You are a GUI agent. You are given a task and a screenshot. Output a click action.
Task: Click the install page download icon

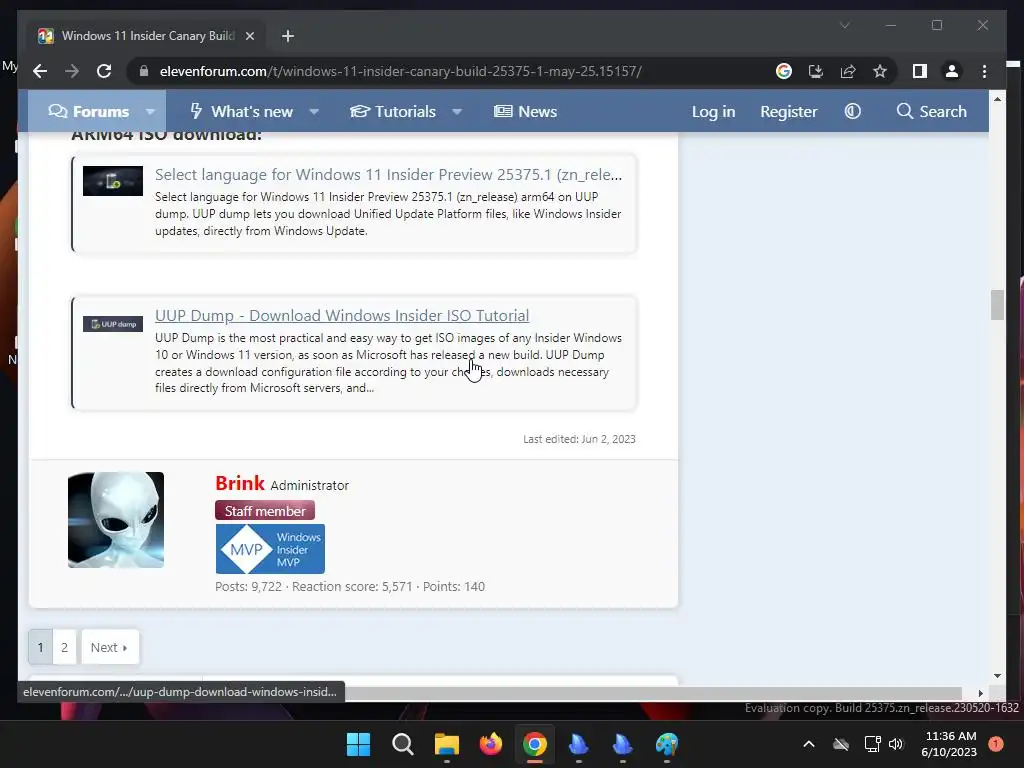(816, 71)
